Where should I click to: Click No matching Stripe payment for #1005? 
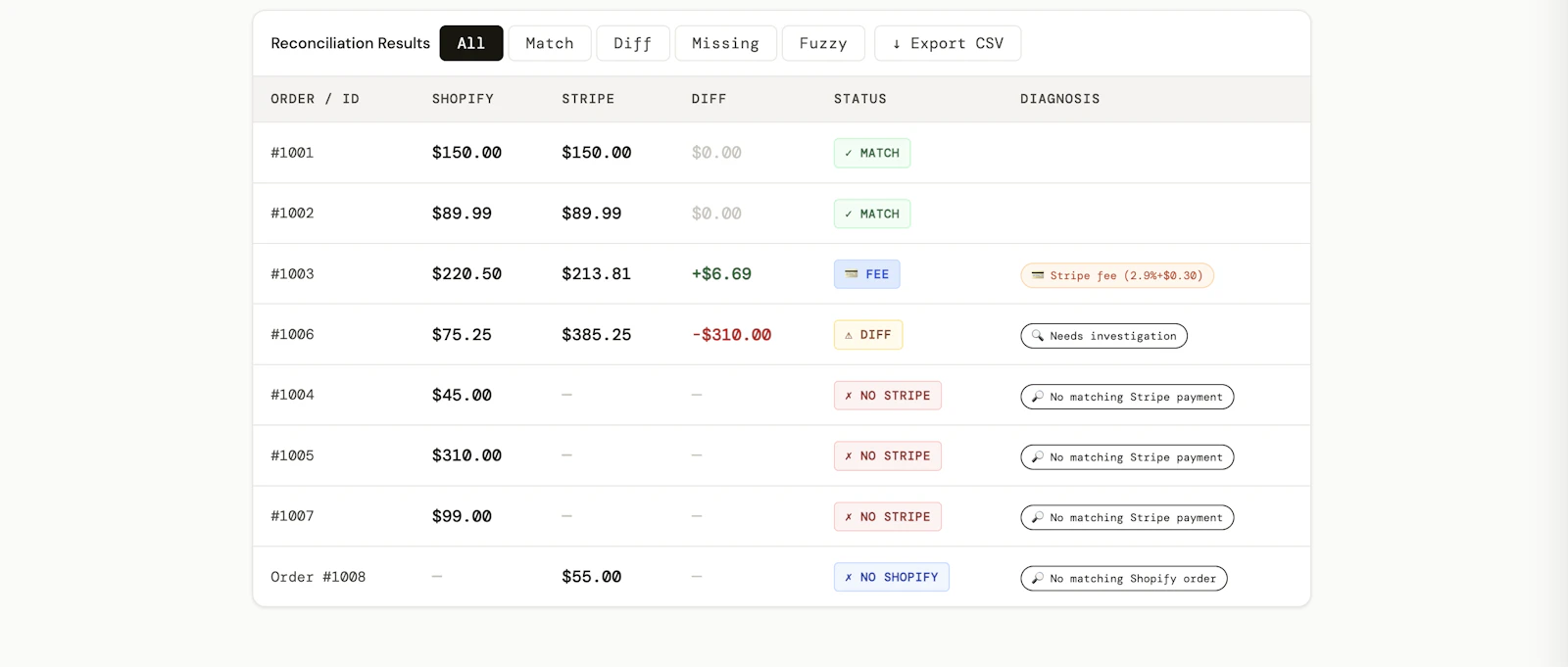(x=1127, y=457)
